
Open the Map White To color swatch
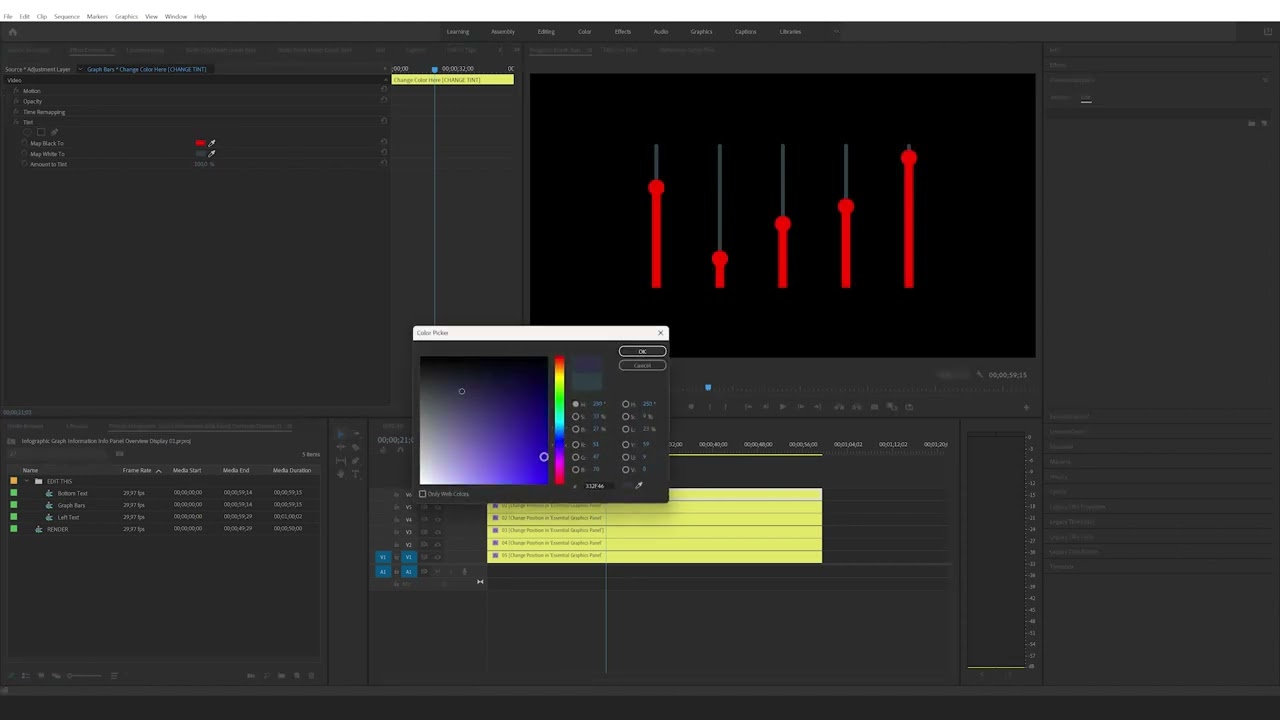click(201, 154)
